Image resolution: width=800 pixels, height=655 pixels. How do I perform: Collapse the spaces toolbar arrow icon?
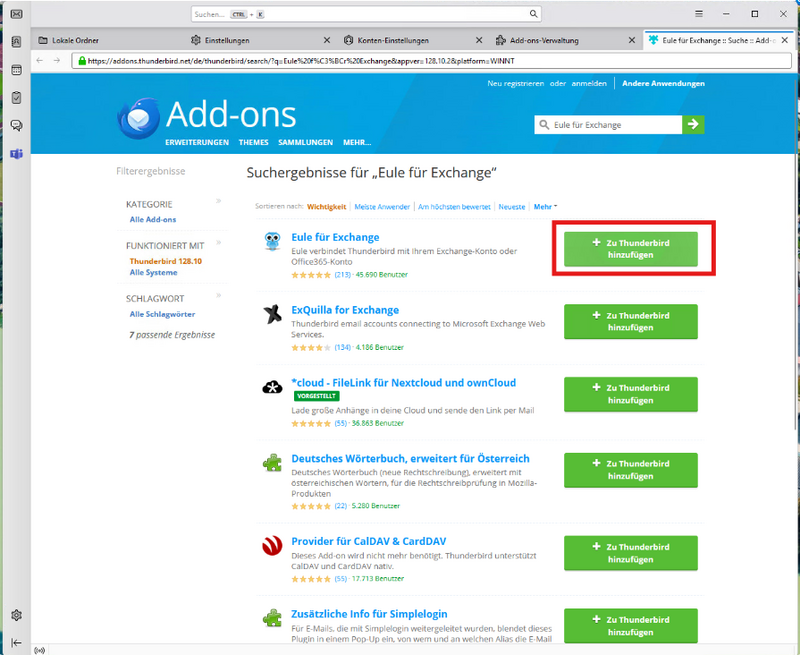tap(16, 643)
